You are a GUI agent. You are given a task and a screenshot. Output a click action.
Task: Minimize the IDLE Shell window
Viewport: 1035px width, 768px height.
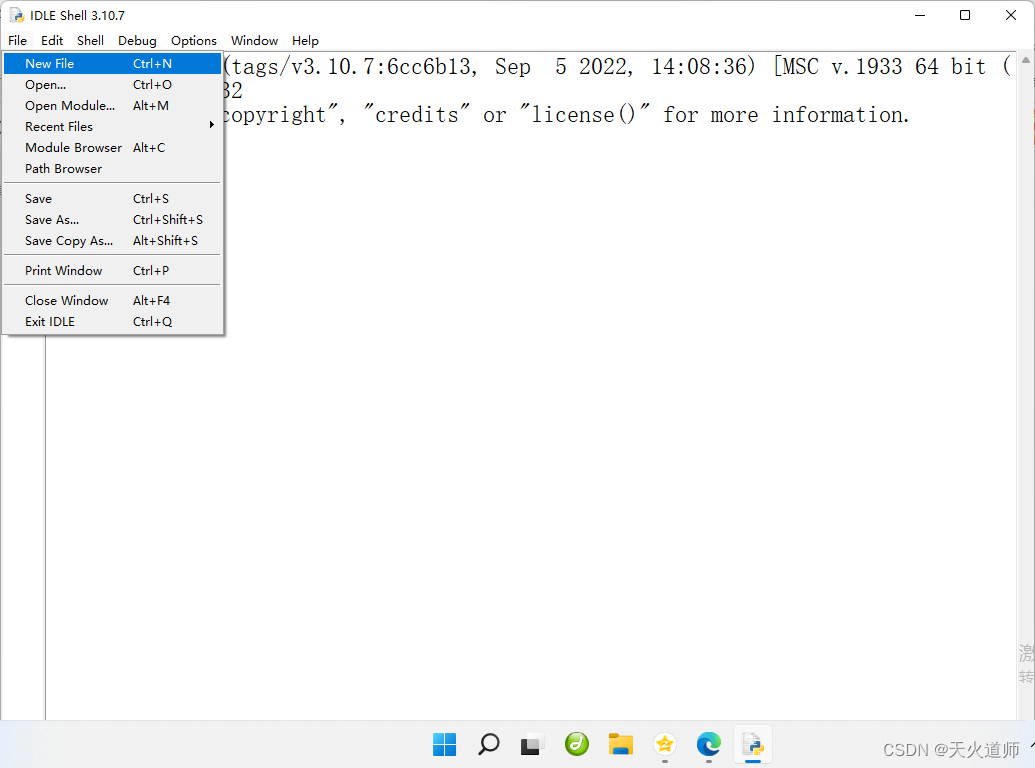920,15
